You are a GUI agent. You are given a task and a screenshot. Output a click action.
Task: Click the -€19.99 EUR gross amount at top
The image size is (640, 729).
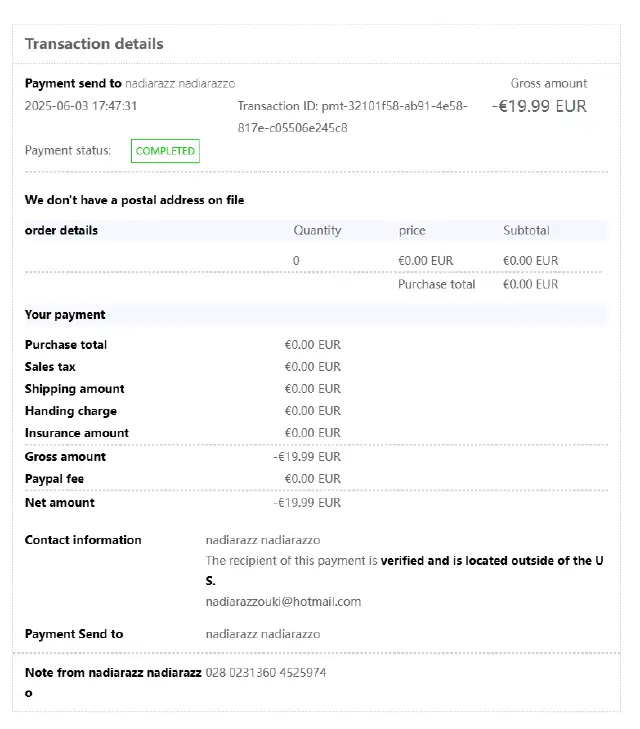coord(539,106)
